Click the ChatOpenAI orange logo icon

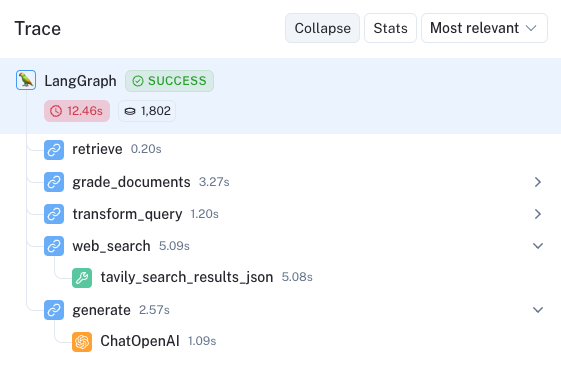click(82, 342)
